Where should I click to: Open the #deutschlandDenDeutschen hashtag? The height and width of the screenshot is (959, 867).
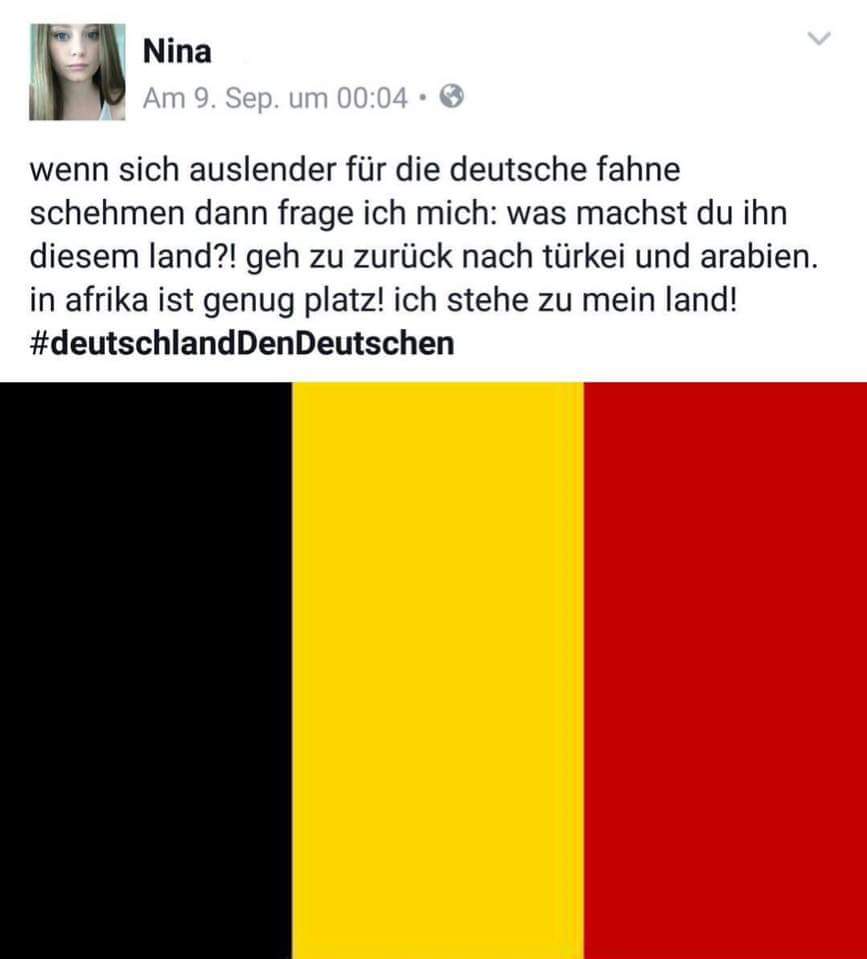pyautogui.click(x=242, y=344)
